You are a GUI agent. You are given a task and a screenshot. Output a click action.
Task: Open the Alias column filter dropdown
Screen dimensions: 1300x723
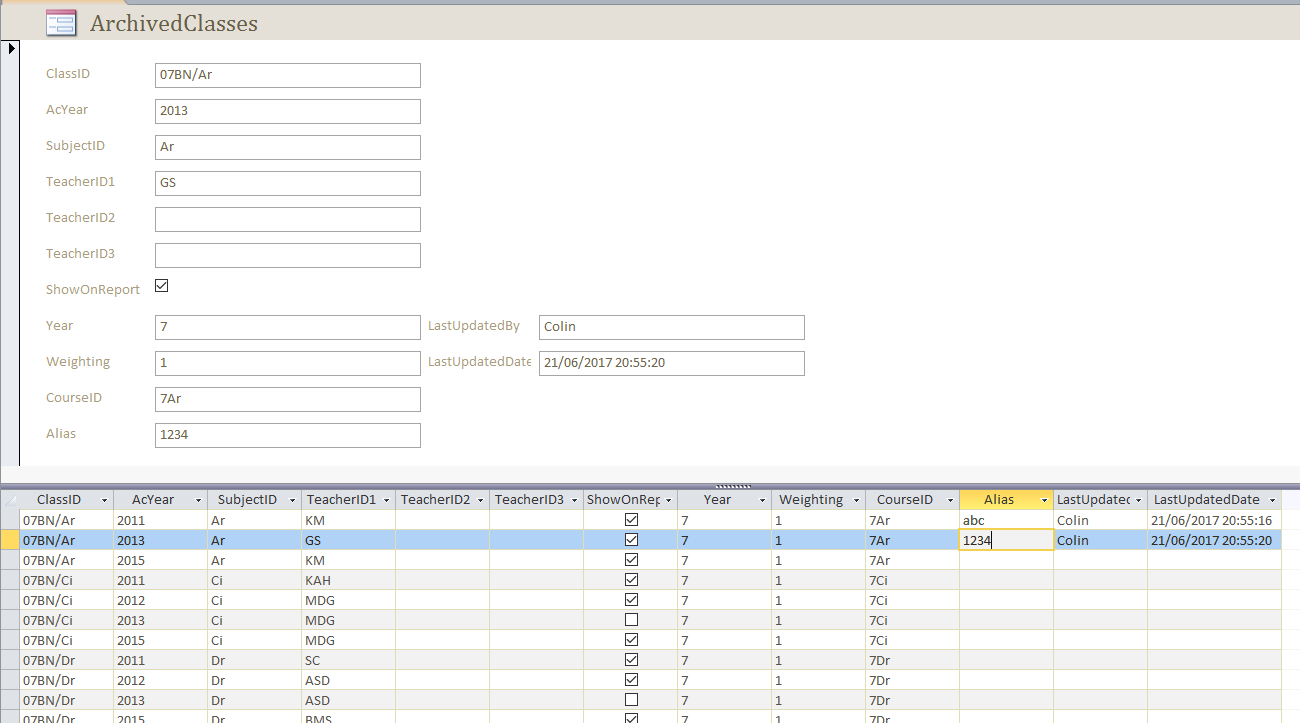coord(1044,500)
